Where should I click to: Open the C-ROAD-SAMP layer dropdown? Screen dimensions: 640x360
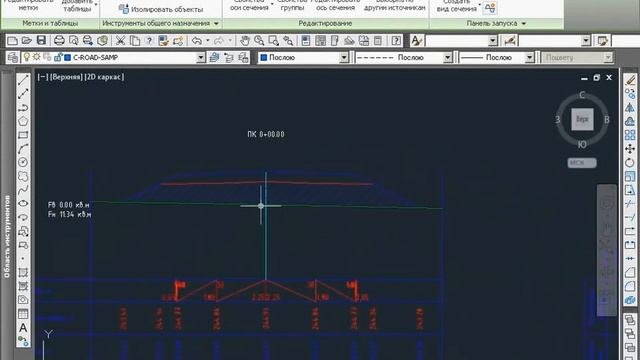point(200,58)
